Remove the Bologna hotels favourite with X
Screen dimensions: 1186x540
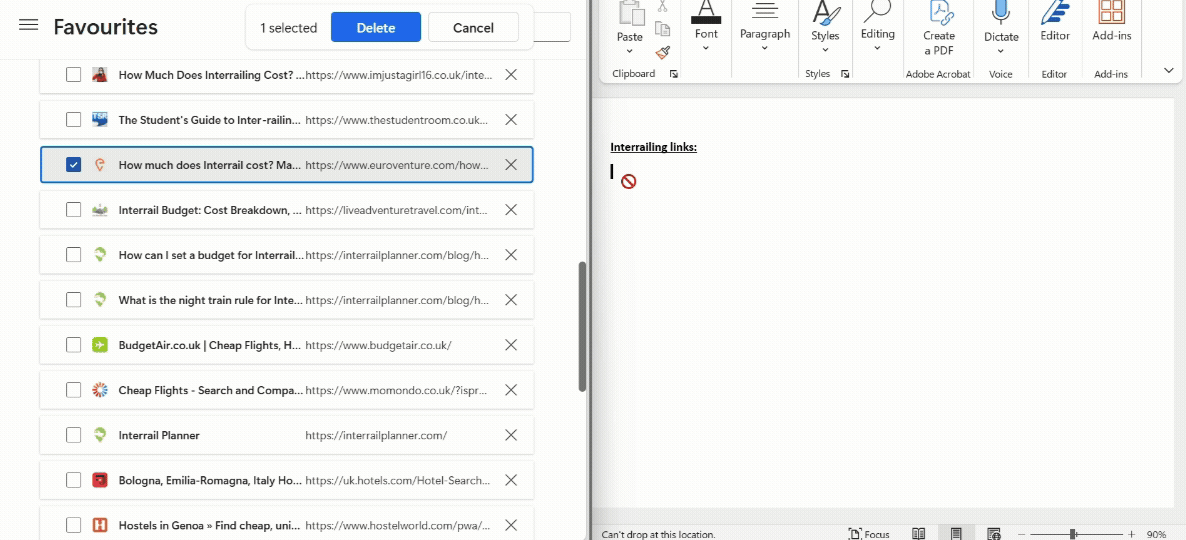(511, 479)
